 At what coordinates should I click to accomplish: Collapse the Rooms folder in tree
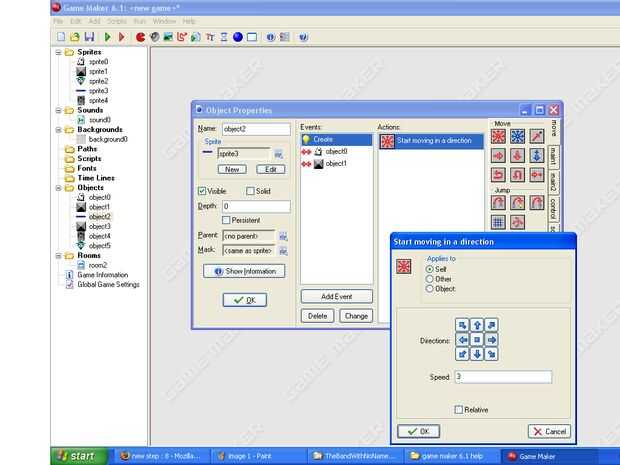pos(59,256)
